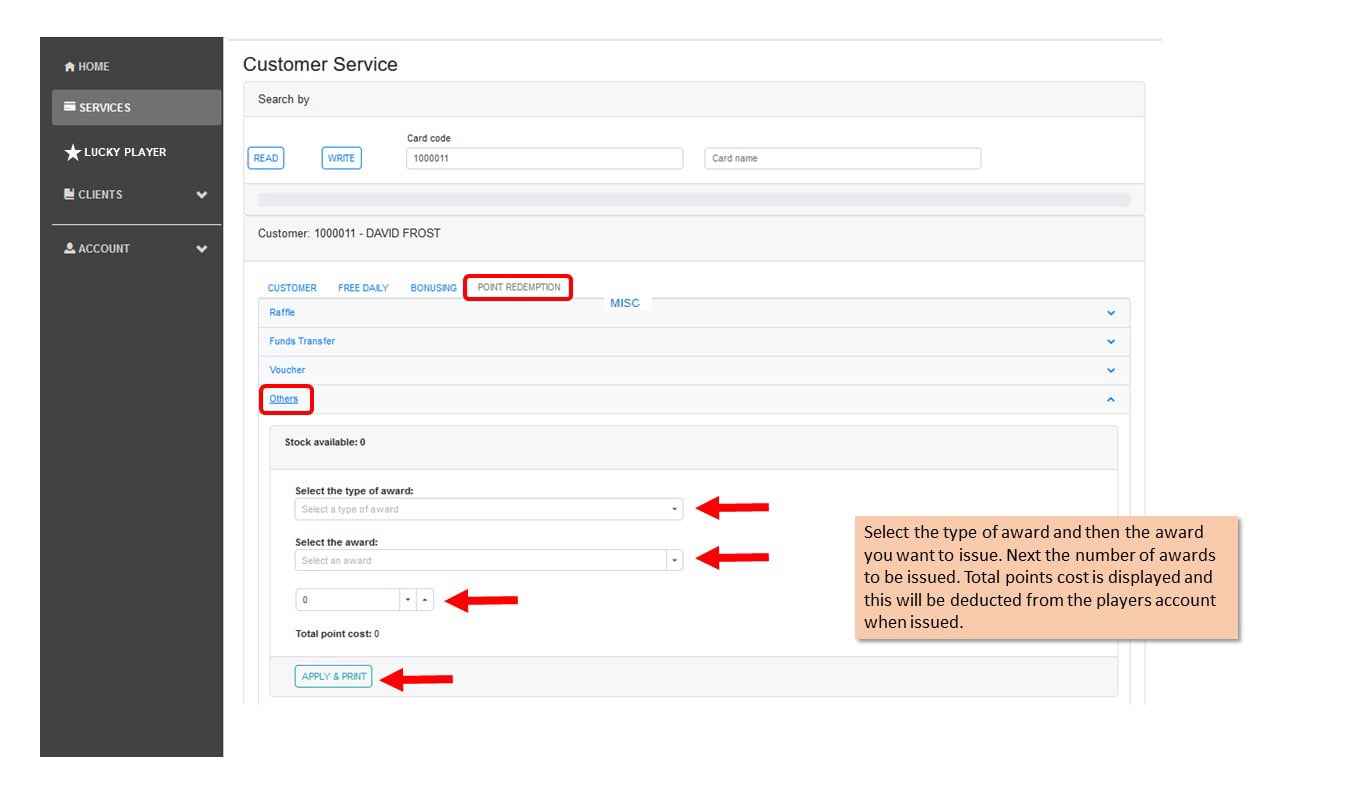
Task: Open the Select an award dropdown
Action: tap(489, 560)
